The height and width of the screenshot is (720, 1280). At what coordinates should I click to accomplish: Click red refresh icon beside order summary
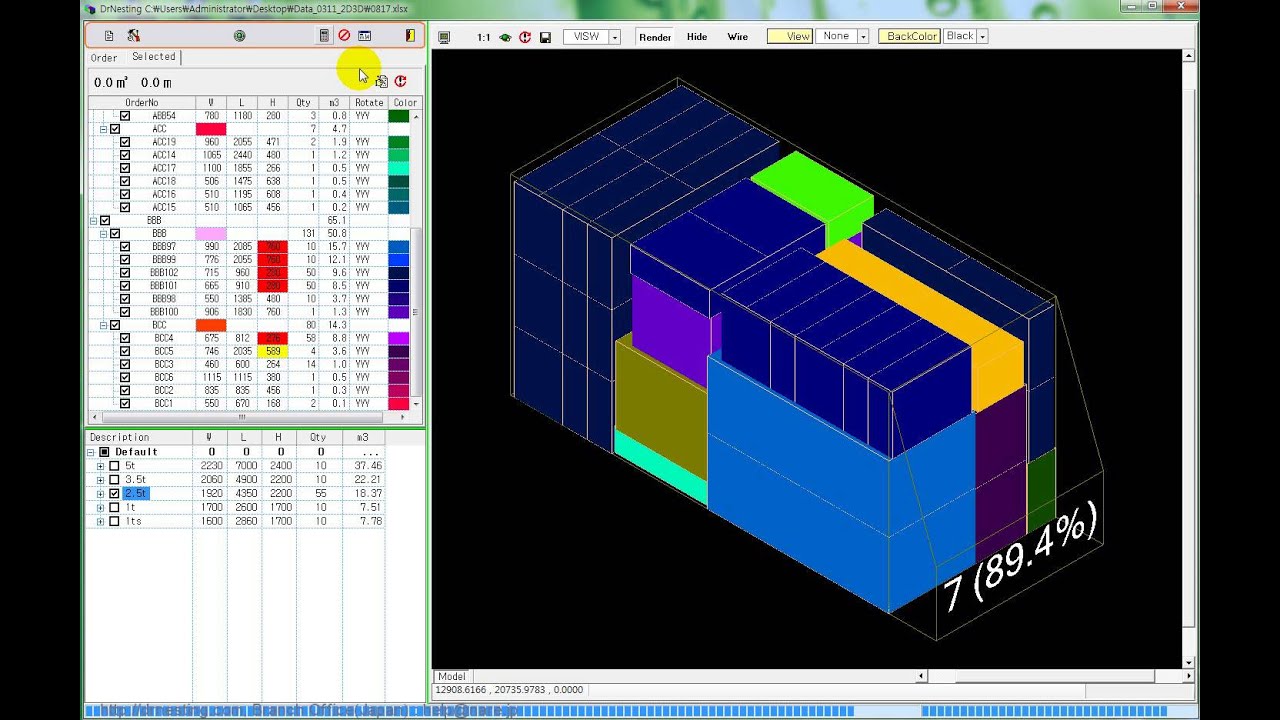click(x=400, y=81)
